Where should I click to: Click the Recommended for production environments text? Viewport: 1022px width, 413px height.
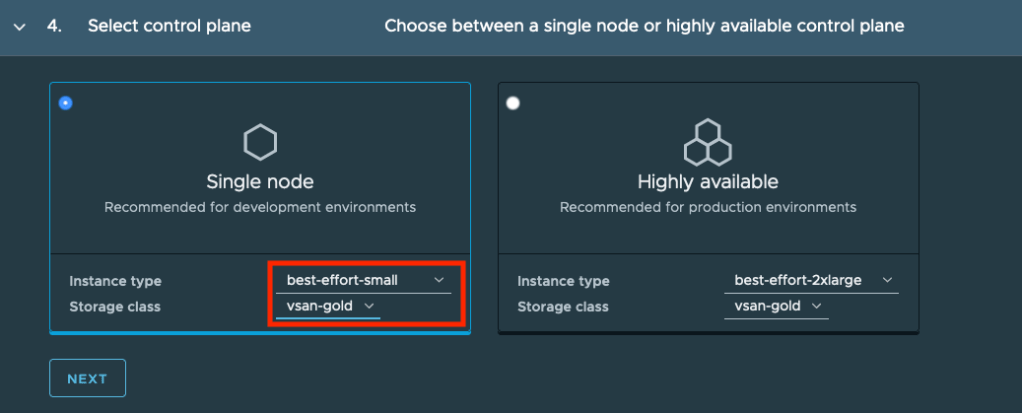[x=708, y=208]
